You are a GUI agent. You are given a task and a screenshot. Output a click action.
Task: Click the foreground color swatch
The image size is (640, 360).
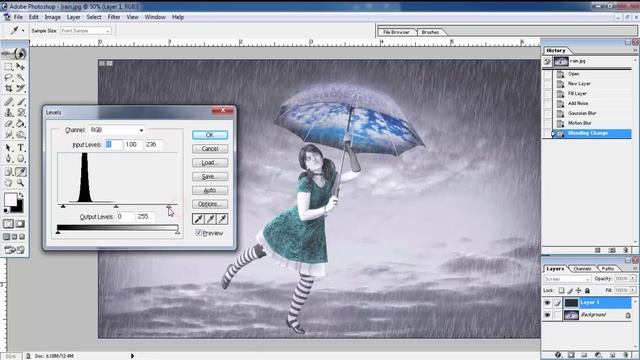click(x=10, y=200)
